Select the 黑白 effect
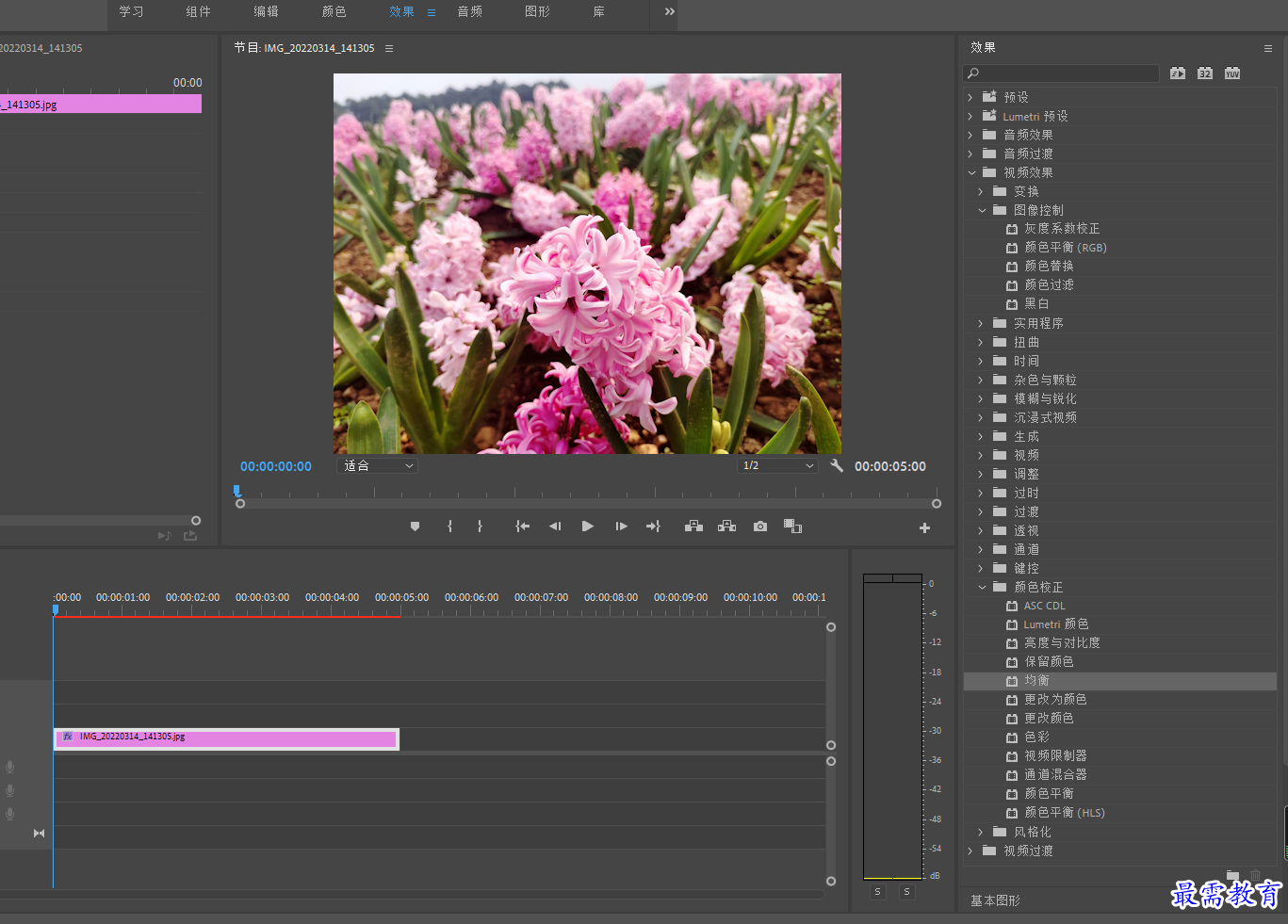Image resolution: width=1288 pixels, height=924 pixels. pos(1036,304)
